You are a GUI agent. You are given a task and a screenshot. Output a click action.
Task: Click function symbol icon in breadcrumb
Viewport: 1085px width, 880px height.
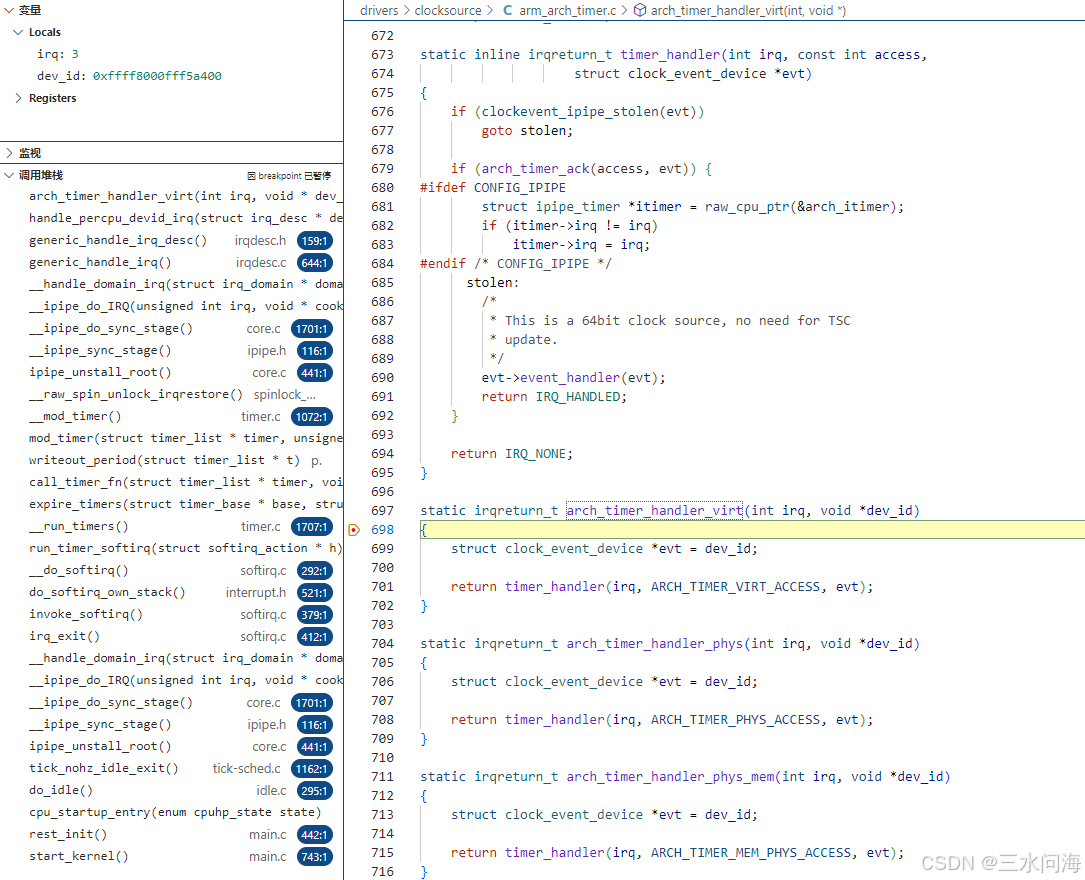click(640, 10)
